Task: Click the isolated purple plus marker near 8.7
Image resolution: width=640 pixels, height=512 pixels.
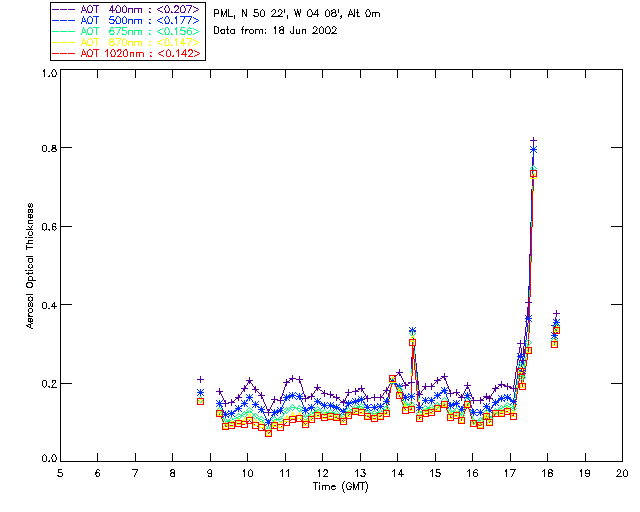Action: 200,379
